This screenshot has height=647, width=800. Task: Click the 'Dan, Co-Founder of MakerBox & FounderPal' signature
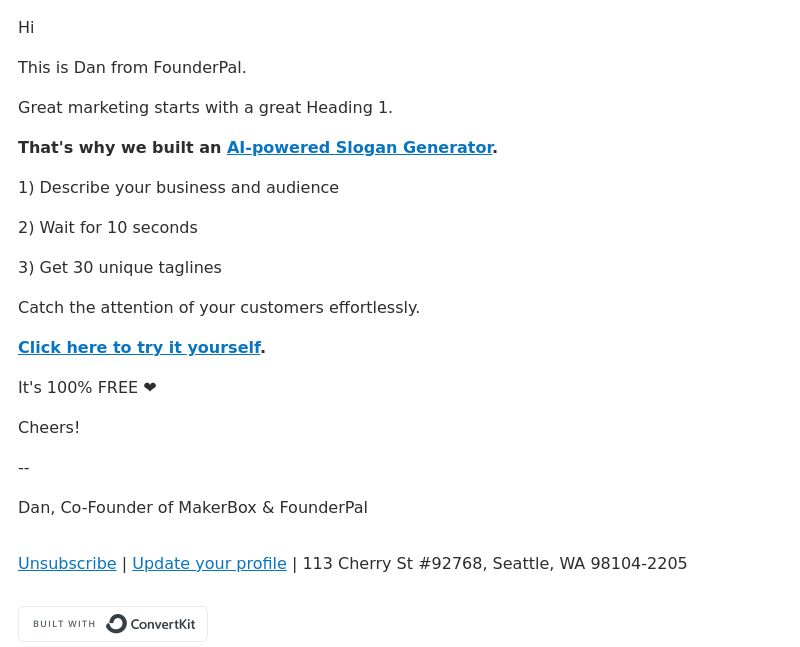coord(193,508)
